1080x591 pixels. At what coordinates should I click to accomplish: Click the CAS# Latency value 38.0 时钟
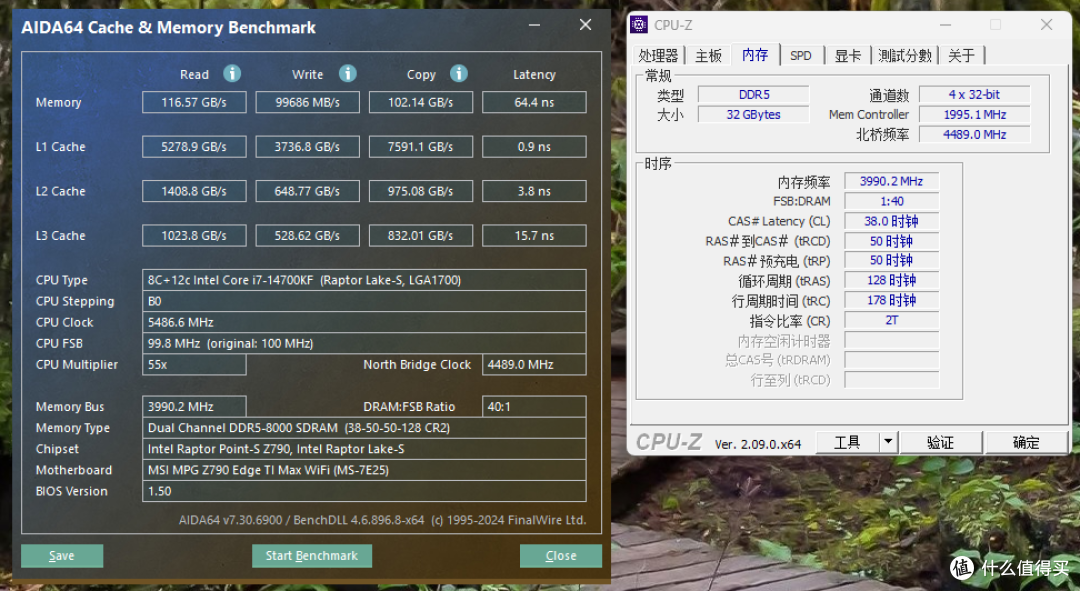pyautogui.click(x=891, y=221)
